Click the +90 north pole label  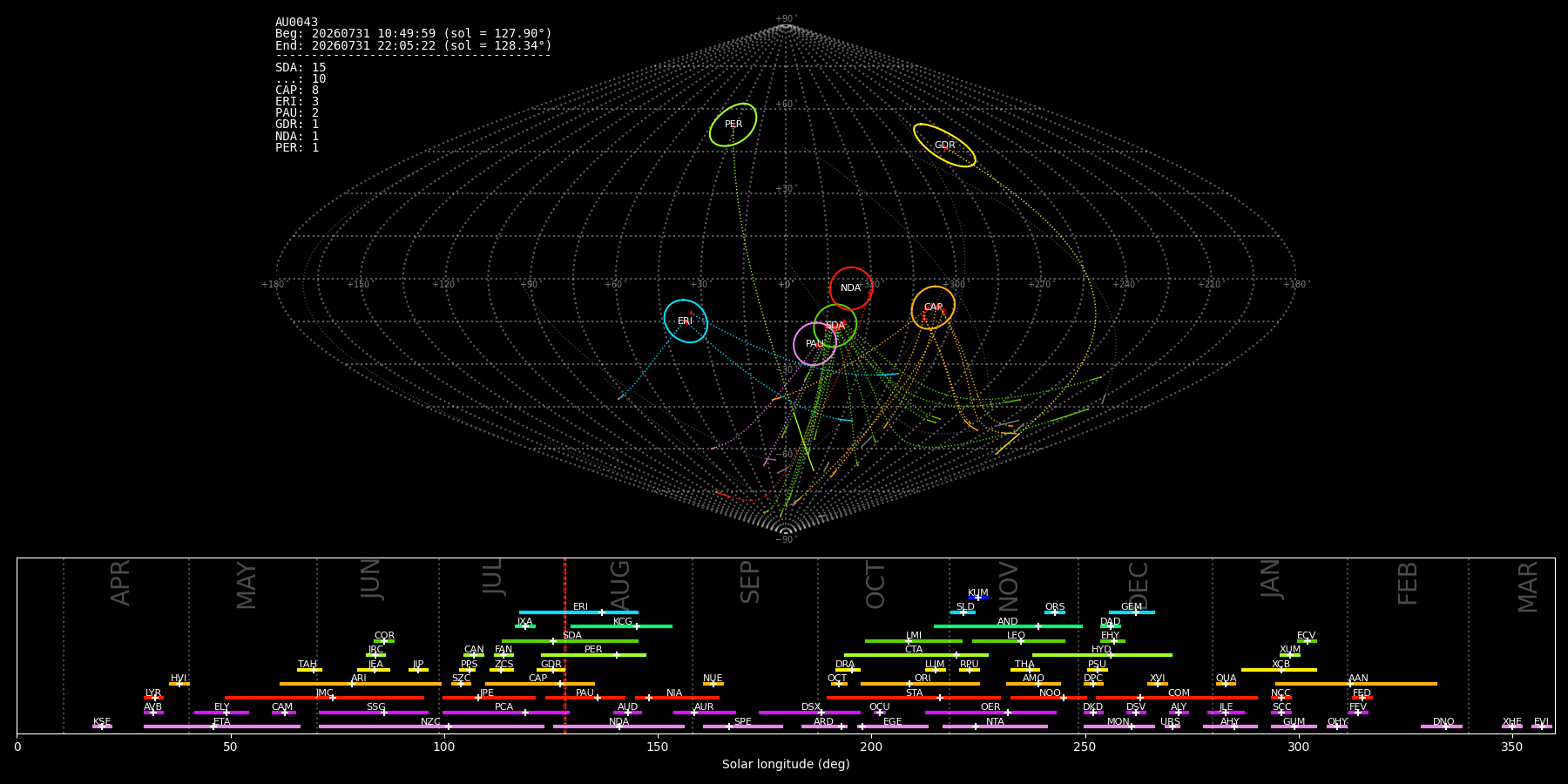(785, 19)
